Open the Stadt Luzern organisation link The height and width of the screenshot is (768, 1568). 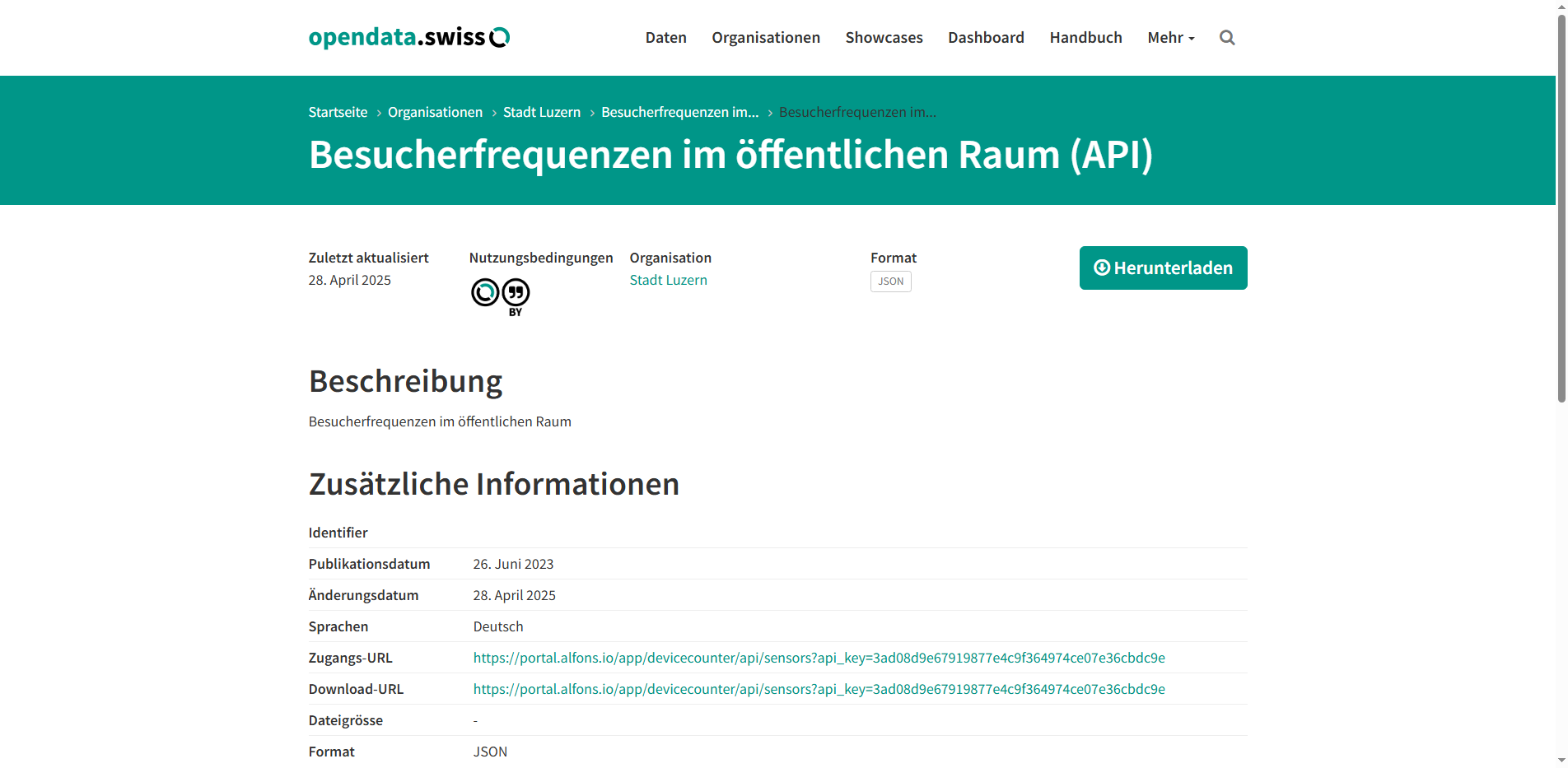tap(668, 280)
